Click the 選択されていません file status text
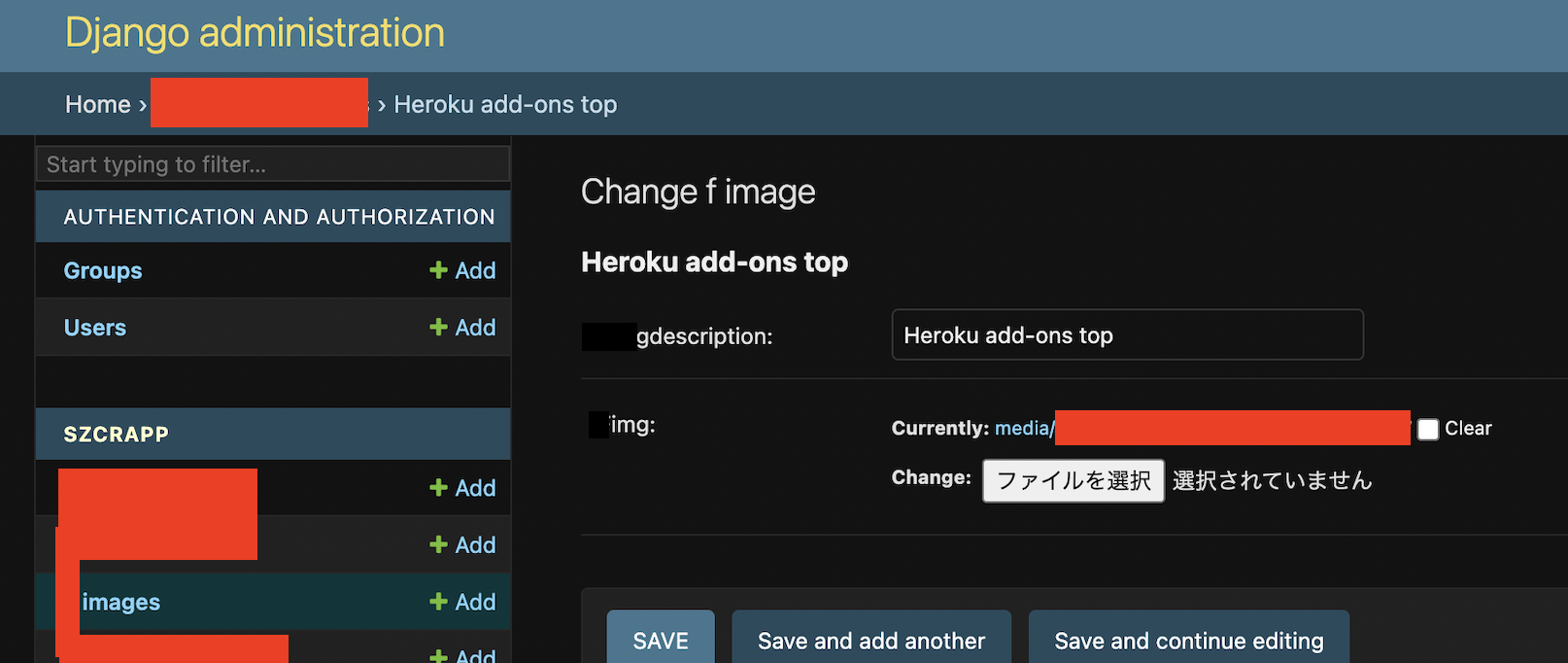 point(1272,480)
